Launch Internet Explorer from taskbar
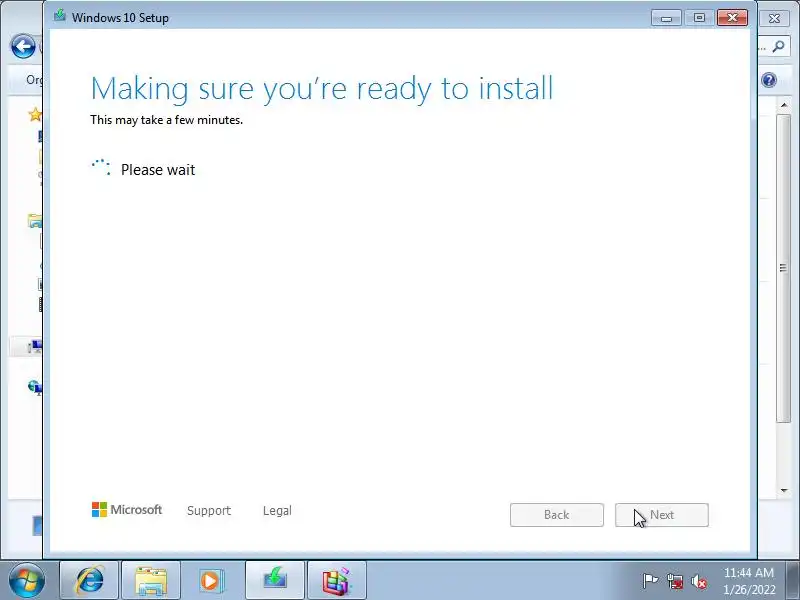The height and width of the screenshot is (600, 800). point(90,580)
